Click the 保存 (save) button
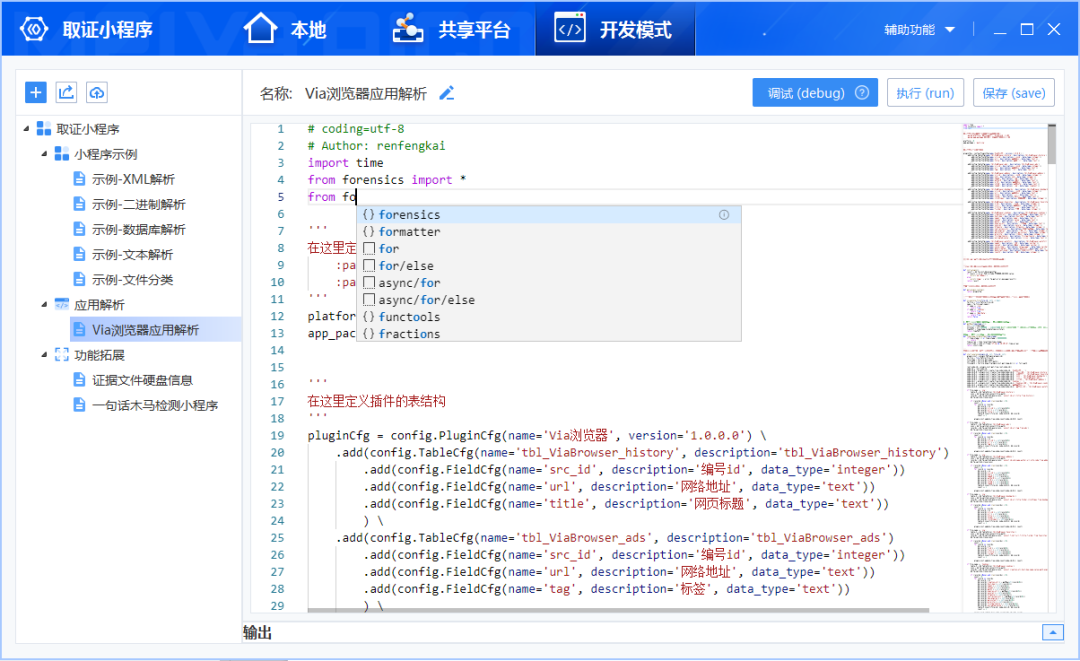 click(1014, 92)
